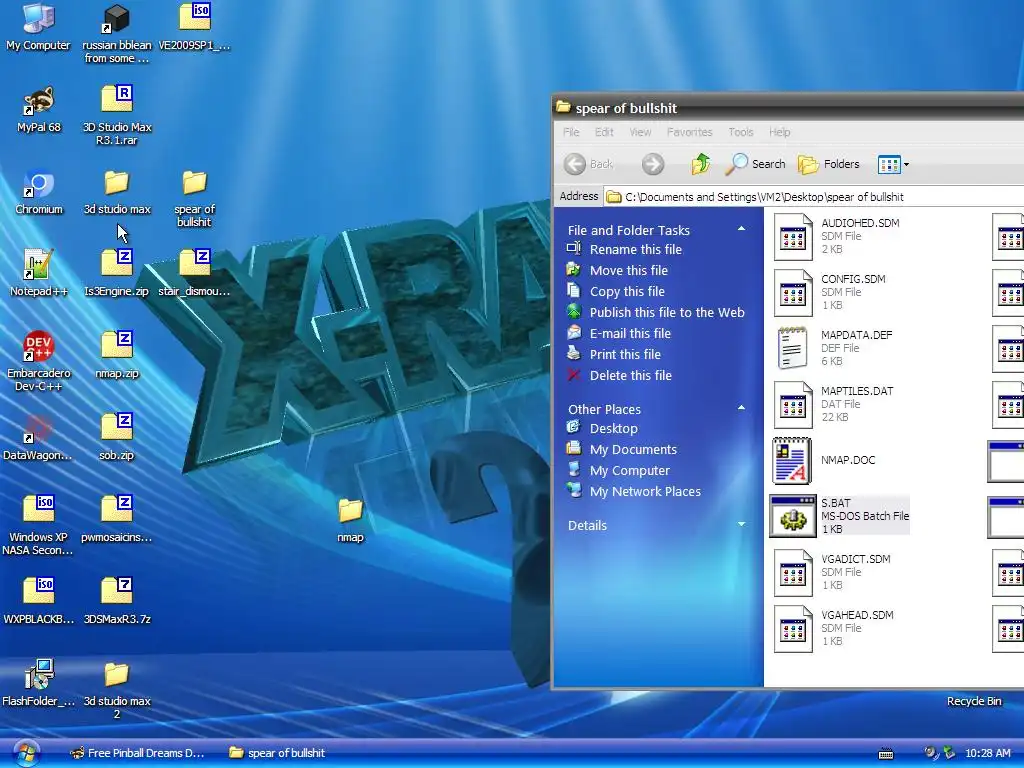Collapse the Other Places section
This screenshot has width=1024, height=768.
click(x=741, y=408)
